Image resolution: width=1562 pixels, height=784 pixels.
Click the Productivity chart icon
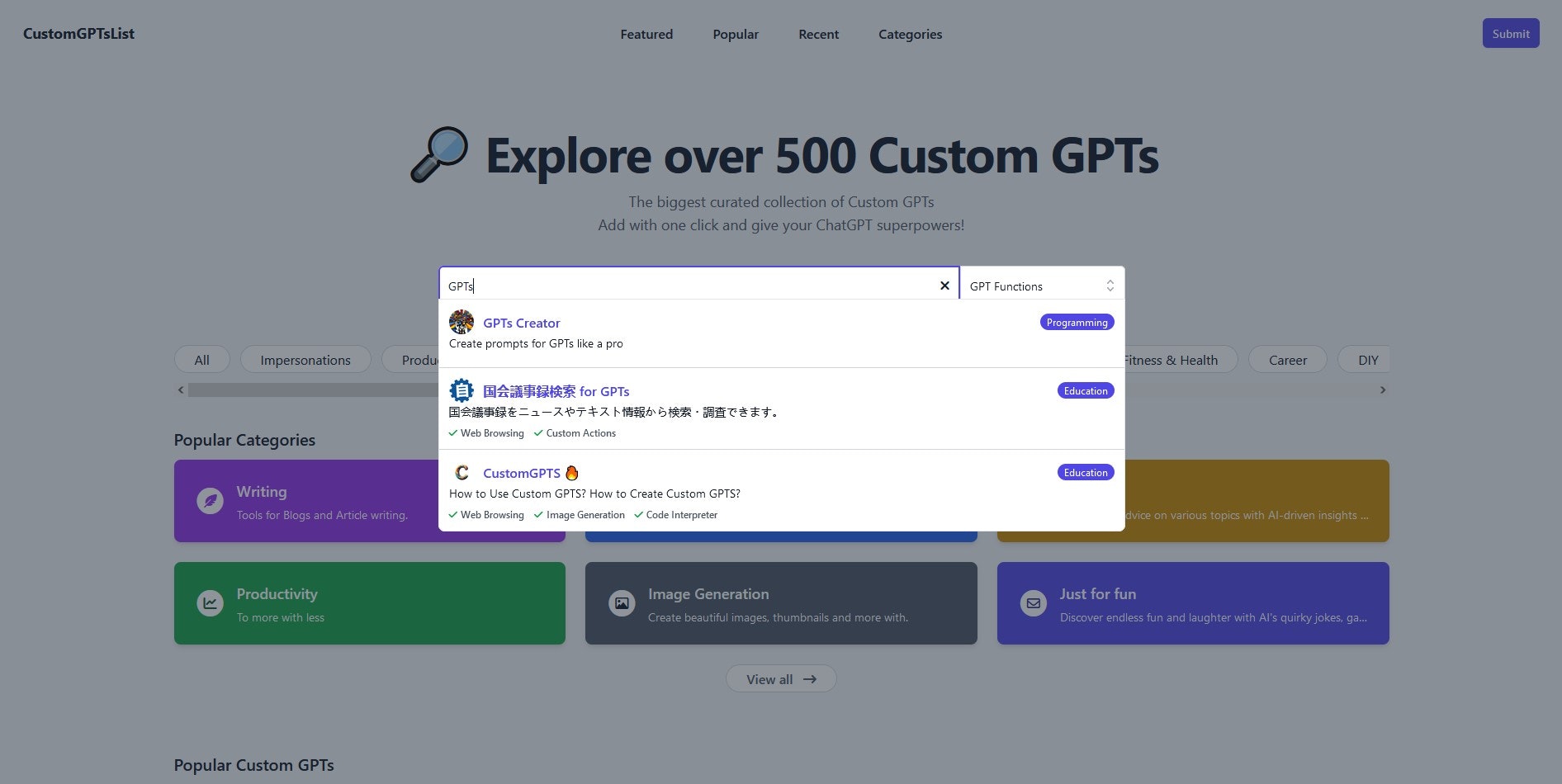tap(210, 603)
